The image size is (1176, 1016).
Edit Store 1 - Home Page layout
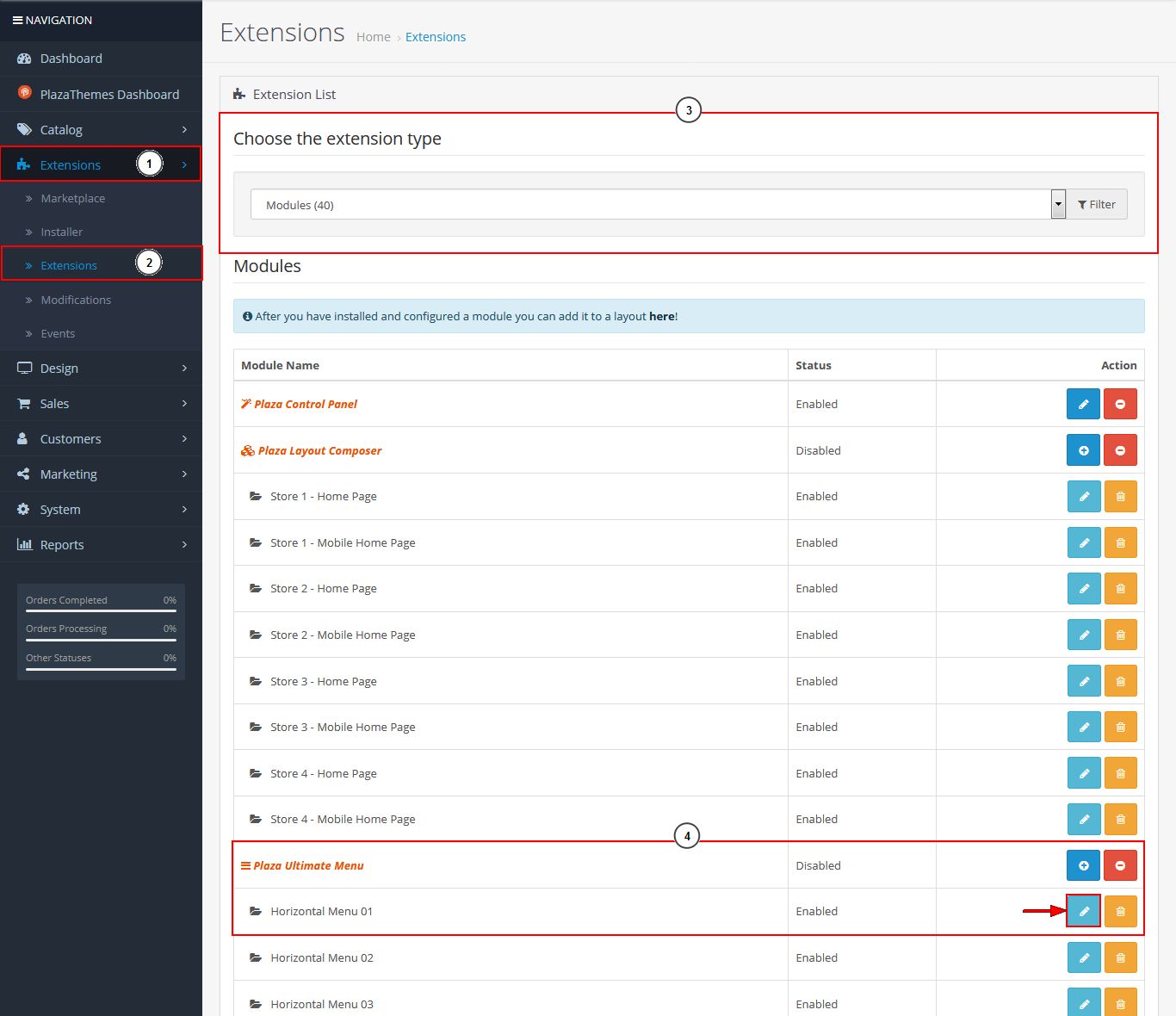(1084, 496)
